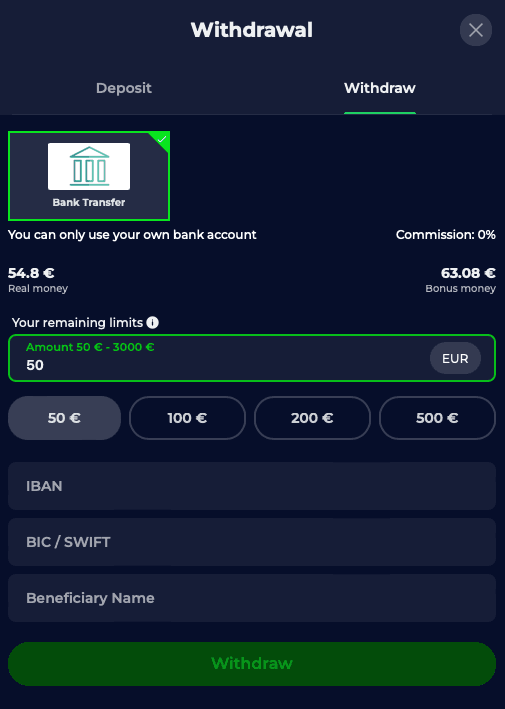Close the Withdrawal dialog with the X icon
This screenshot has height=709, width=505.
click(476, 30)
